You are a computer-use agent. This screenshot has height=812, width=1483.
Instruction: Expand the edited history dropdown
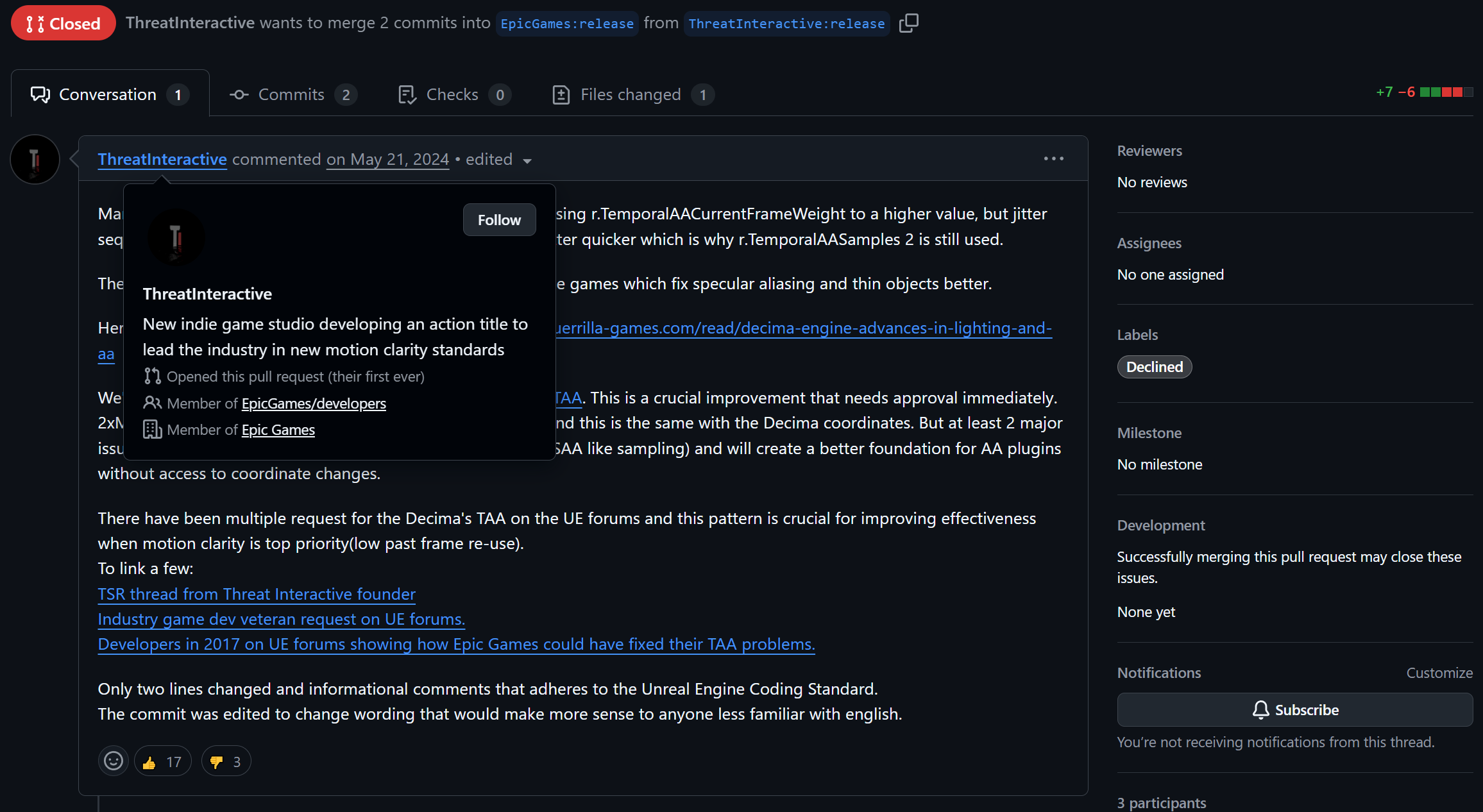click(x=527, y=160)
